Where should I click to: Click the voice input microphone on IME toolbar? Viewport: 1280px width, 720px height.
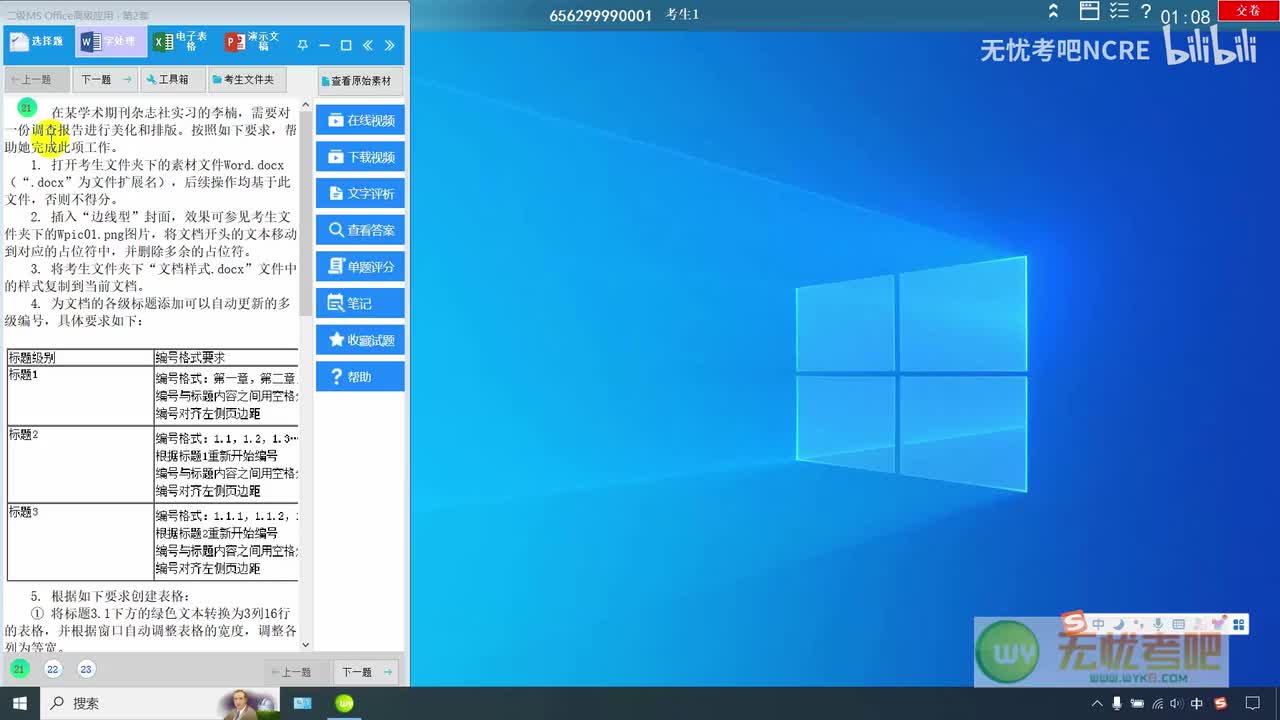(x=1158, y=625)
